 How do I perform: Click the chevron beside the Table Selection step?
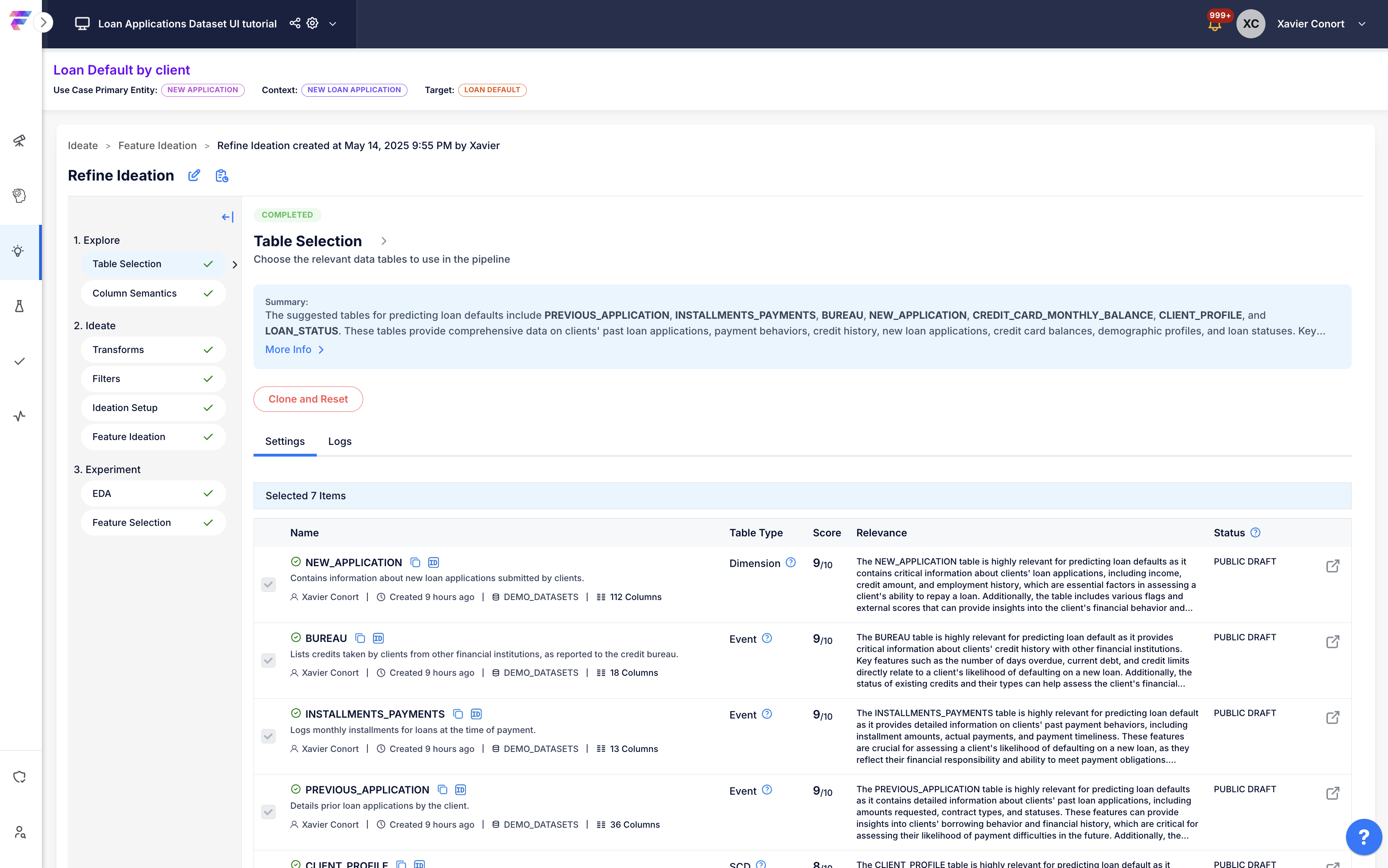234,265
